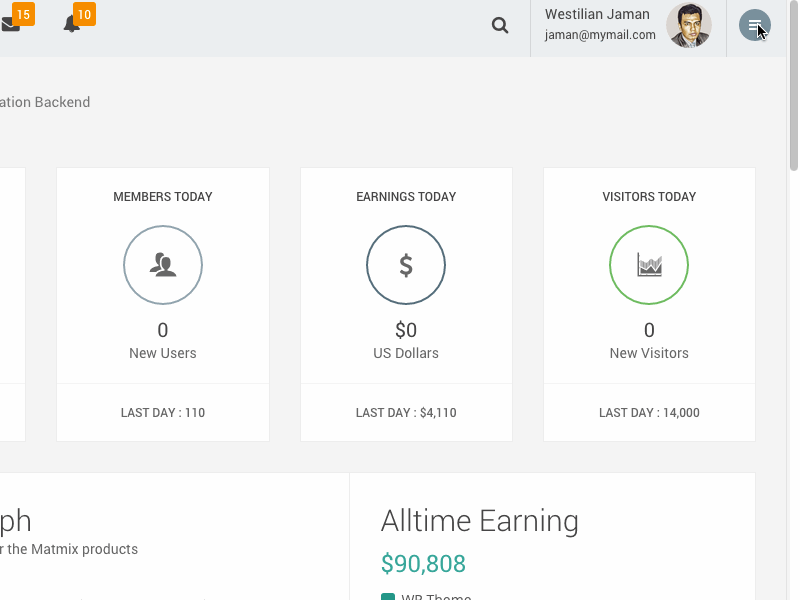Image resolution: width=800 pixels, height=600 pixels.
Task: Click the message count badge showing 15
Action: point(25,15)
